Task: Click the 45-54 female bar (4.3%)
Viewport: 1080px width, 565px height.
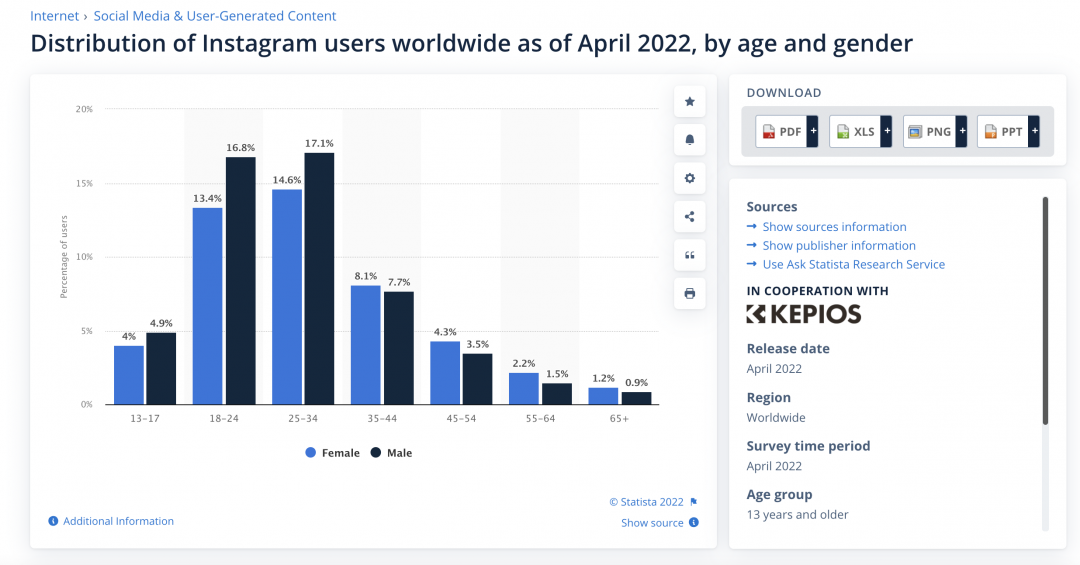Action: (445, 373)
